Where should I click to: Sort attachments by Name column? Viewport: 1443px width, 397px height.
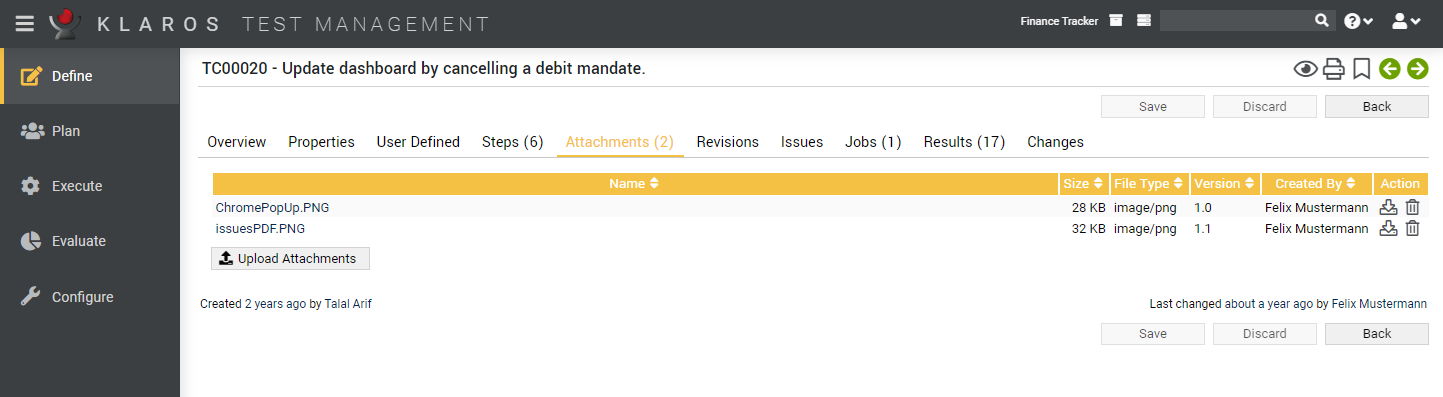[634, 183]
